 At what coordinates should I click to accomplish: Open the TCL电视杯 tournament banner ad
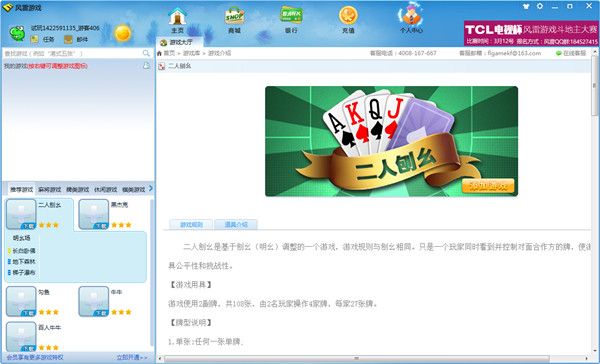(x=531, y=33)
